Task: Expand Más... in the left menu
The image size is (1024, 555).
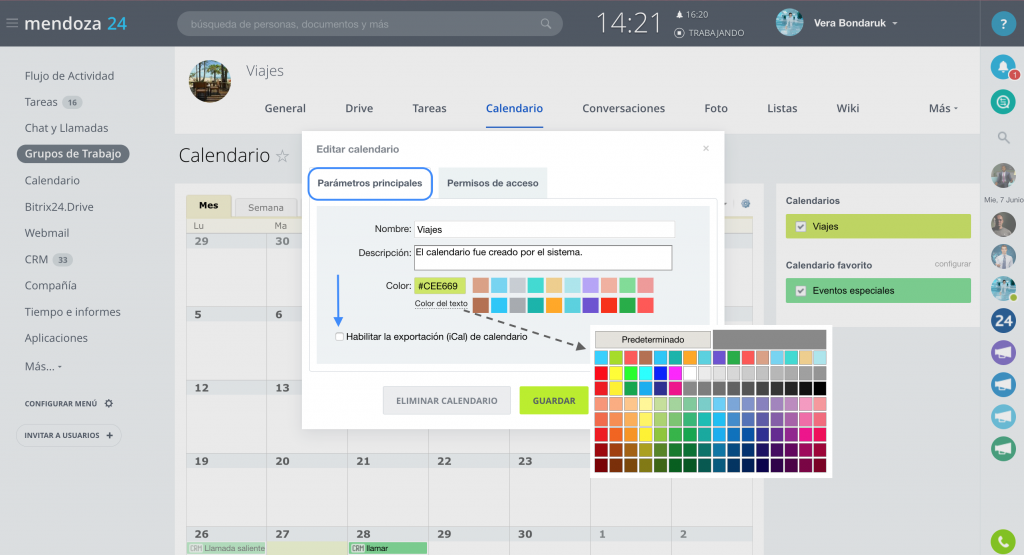Action: pos(43,366)
